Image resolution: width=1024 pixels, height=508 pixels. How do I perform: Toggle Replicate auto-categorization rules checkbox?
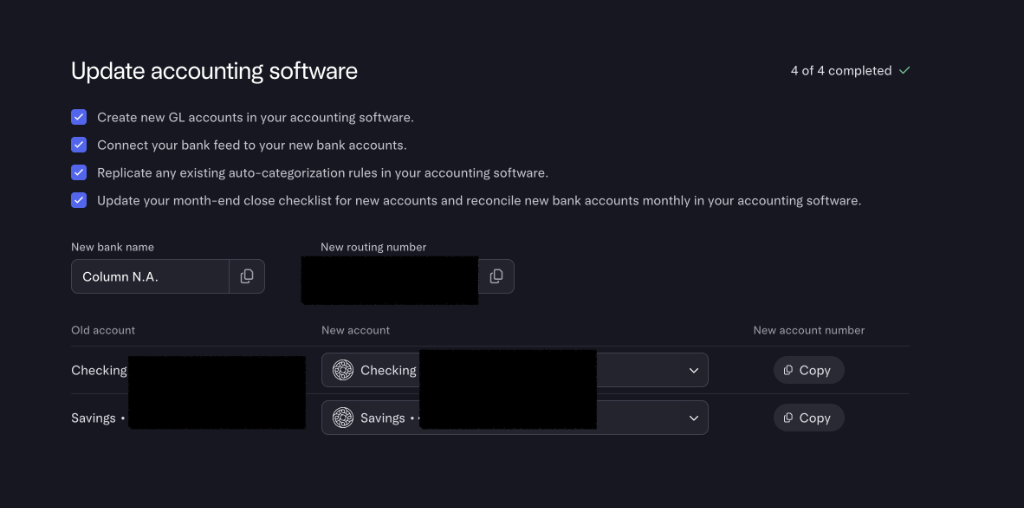(x=79, y=172)
